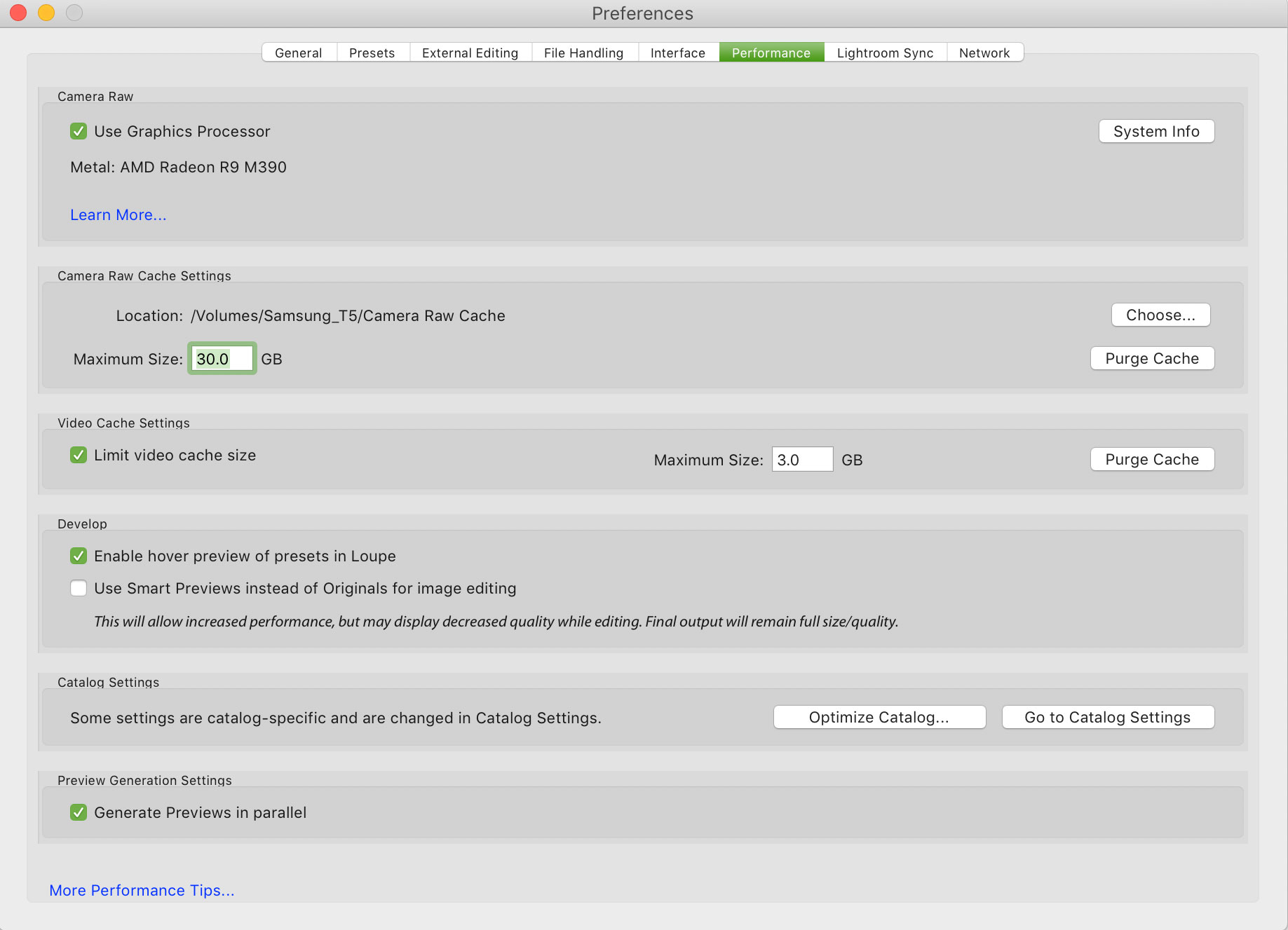This screenshot has height=930, width=1288.
Task: Click the System Info button
Action: pos(1156,131)
